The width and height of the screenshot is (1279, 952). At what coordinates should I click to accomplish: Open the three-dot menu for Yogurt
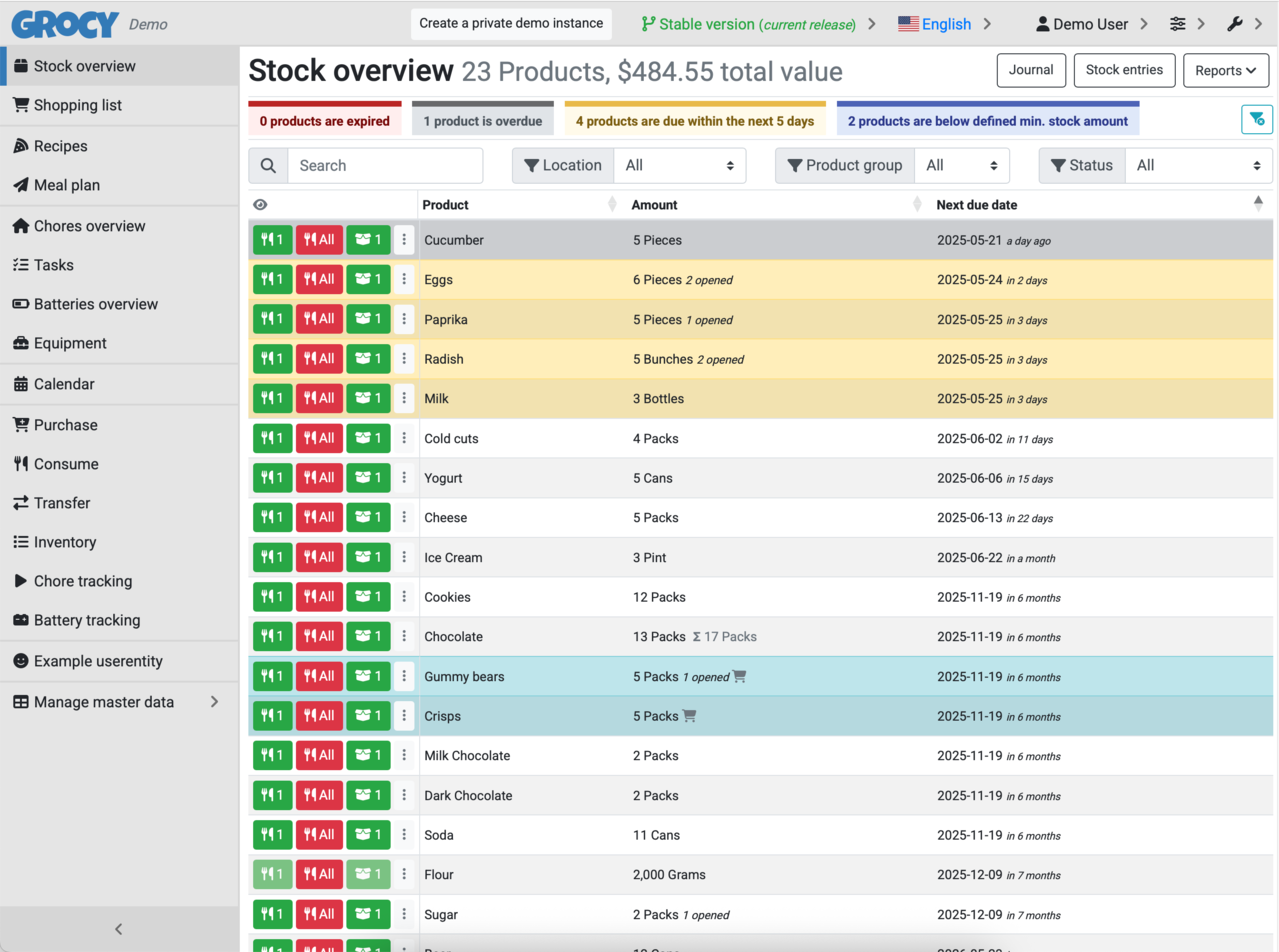[x=404, y=478]
